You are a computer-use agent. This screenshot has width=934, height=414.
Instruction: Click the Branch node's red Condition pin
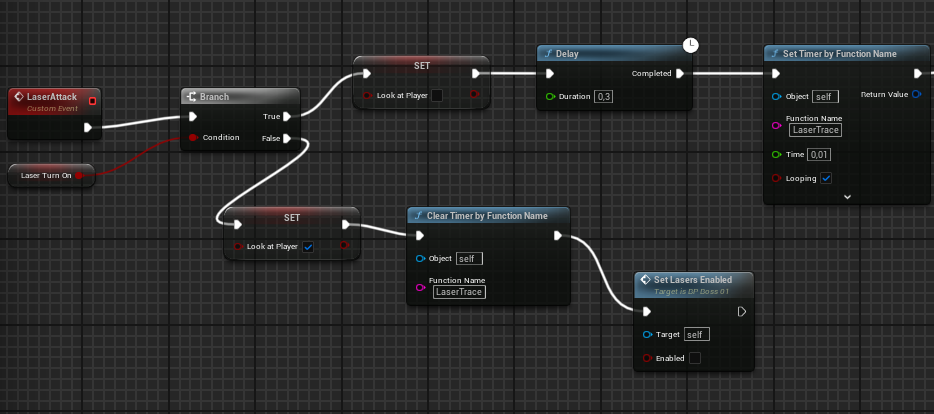pos(193,137)
